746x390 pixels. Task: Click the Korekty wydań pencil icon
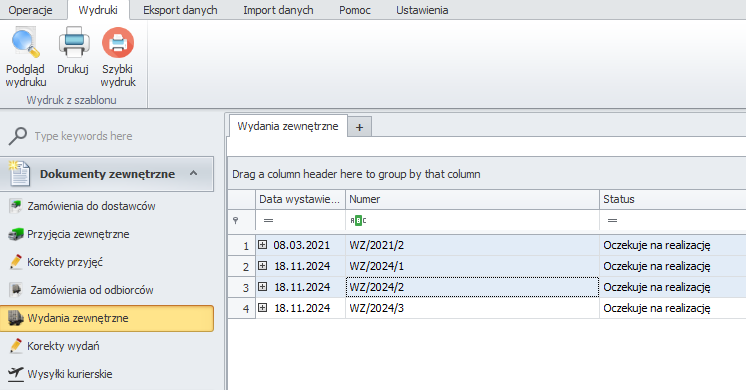16,346
